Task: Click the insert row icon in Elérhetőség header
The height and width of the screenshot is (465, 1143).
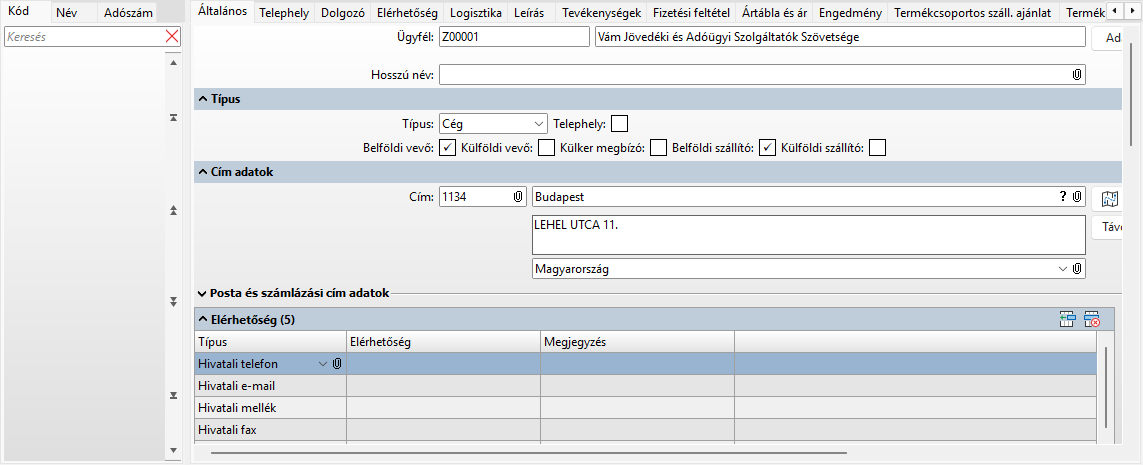Action: (1068, 320)
